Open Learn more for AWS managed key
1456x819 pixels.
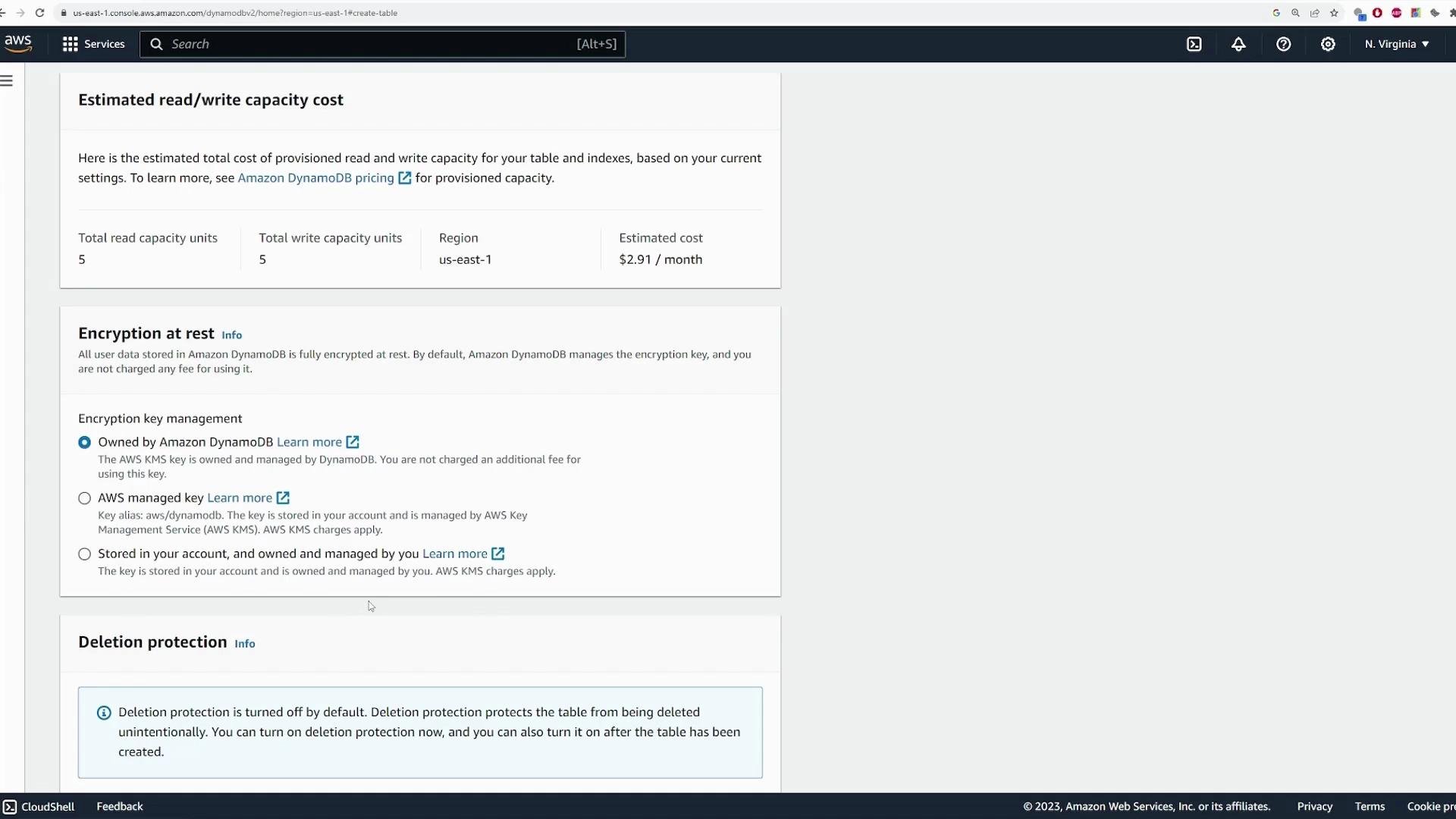(x=240, y=497)
